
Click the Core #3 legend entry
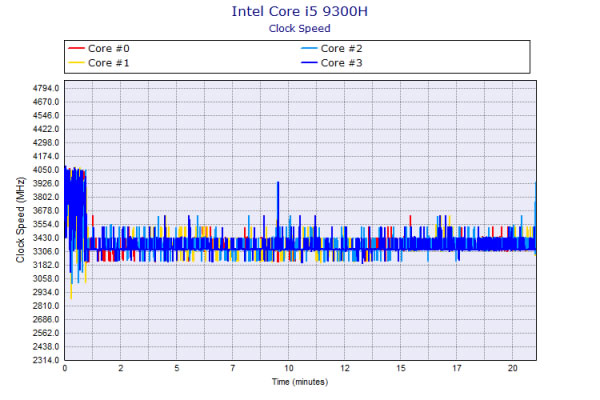pos(331,63)
